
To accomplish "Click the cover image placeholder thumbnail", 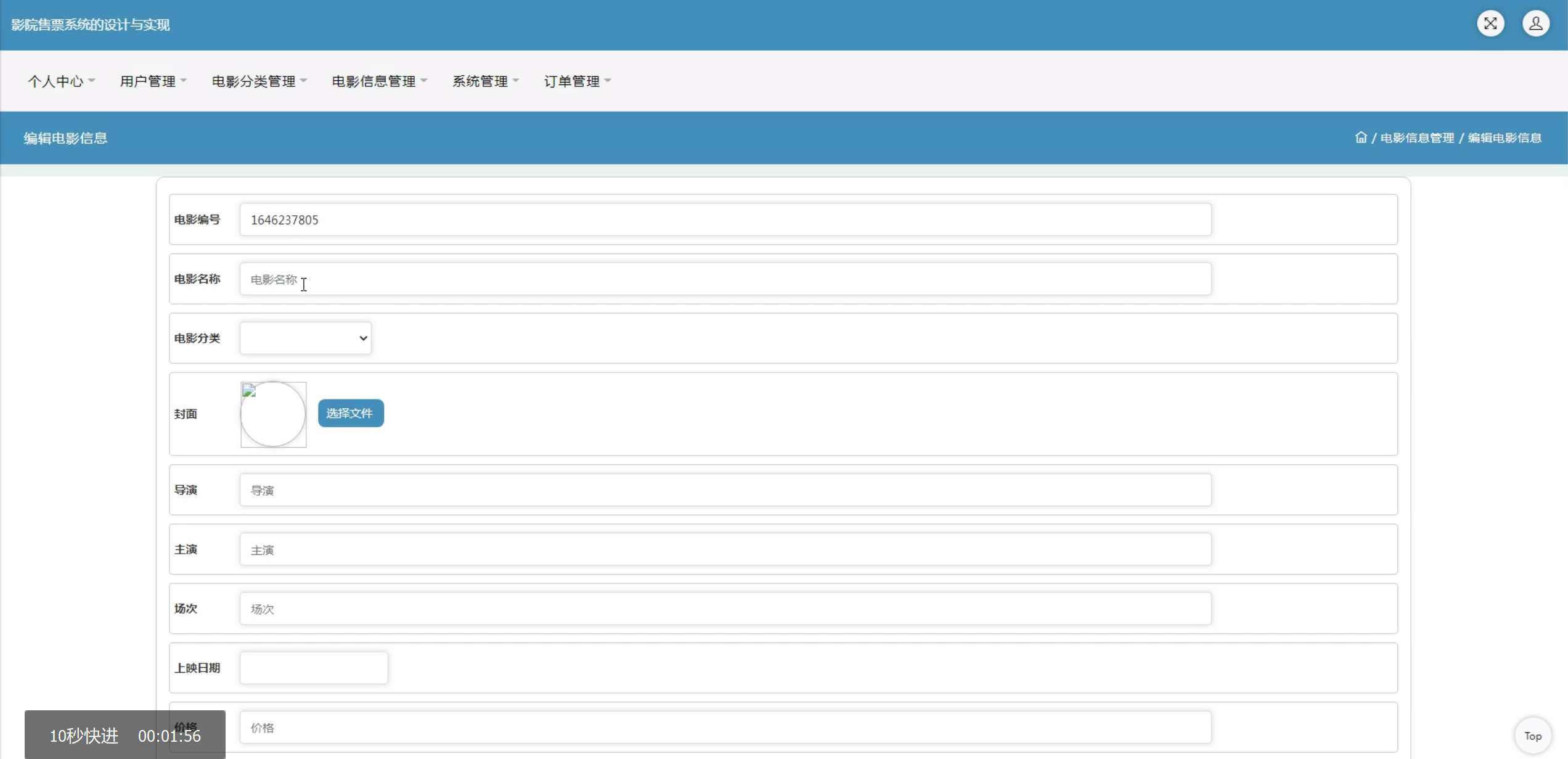I will click(273, 414).
